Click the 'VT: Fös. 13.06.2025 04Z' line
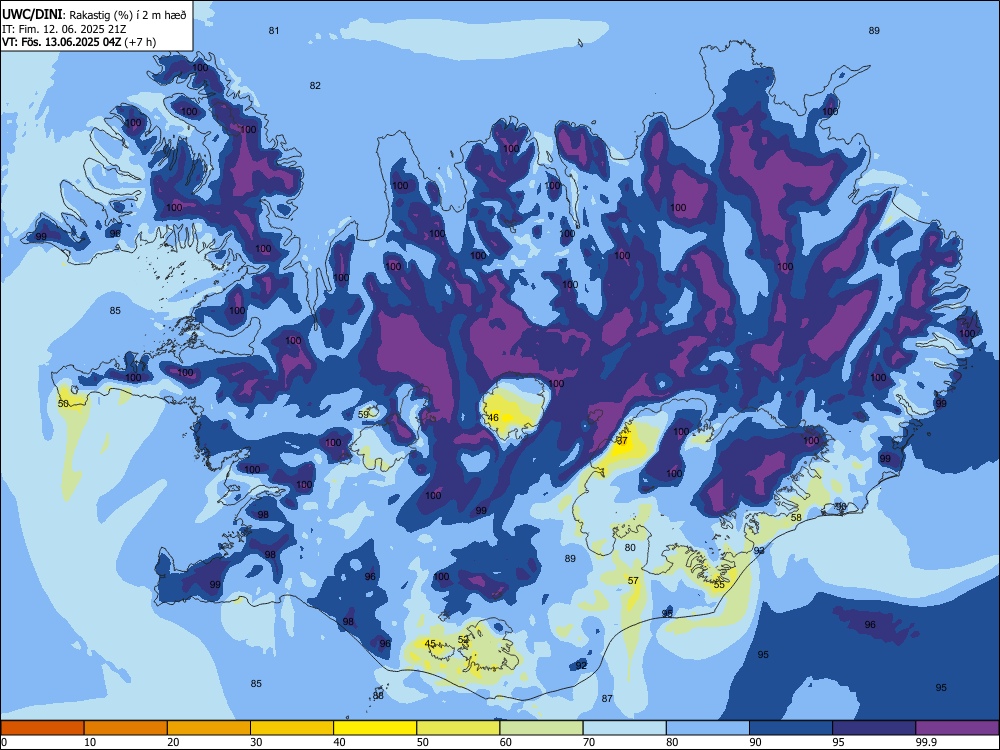Image resolution: width=1000 pixels, height=750 pixels. click(61, 42)
